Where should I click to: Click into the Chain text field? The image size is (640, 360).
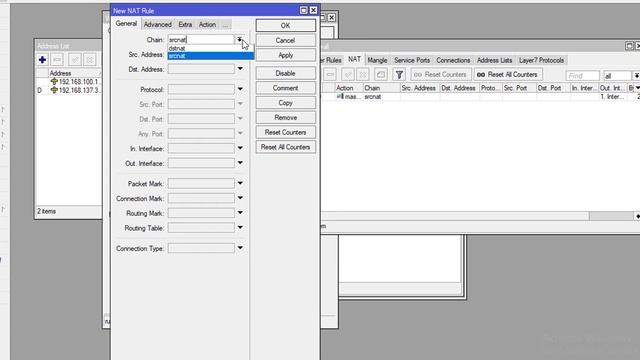201,40
